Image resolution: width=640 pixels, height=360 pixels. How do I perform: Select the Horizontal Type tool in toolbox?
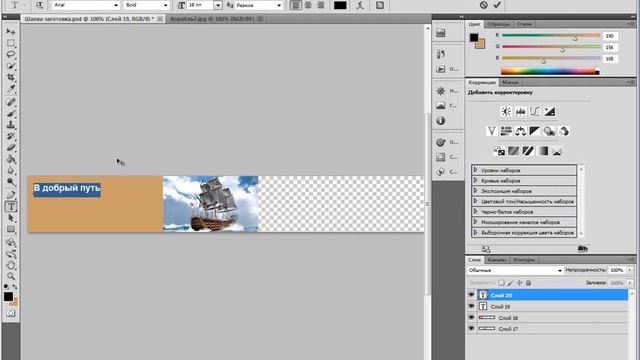[x=11, y=207]
